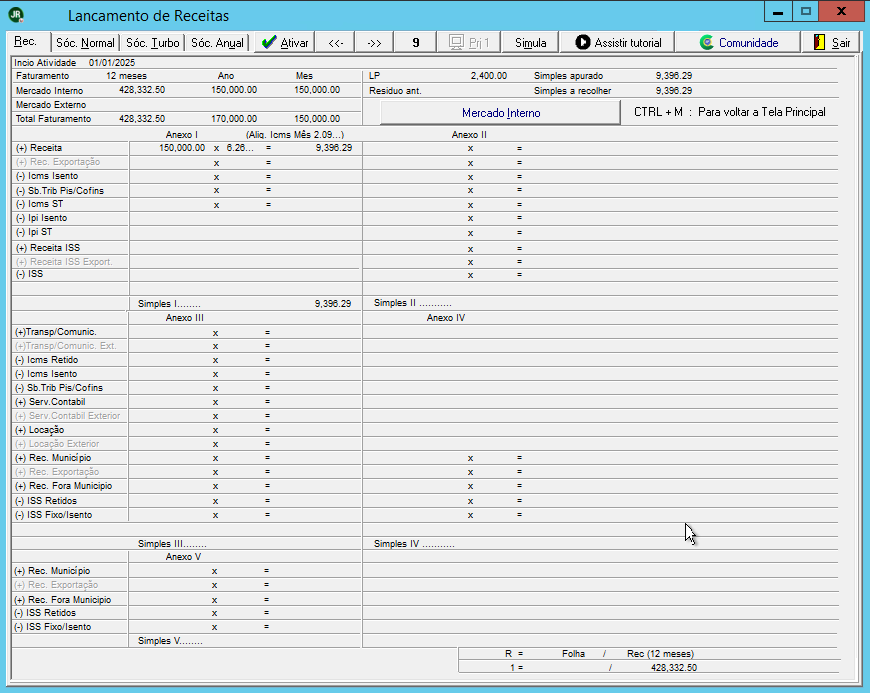This screenshot has height=693, width=870.
Task: Click the Simples V label
Action: pos(170,641)
